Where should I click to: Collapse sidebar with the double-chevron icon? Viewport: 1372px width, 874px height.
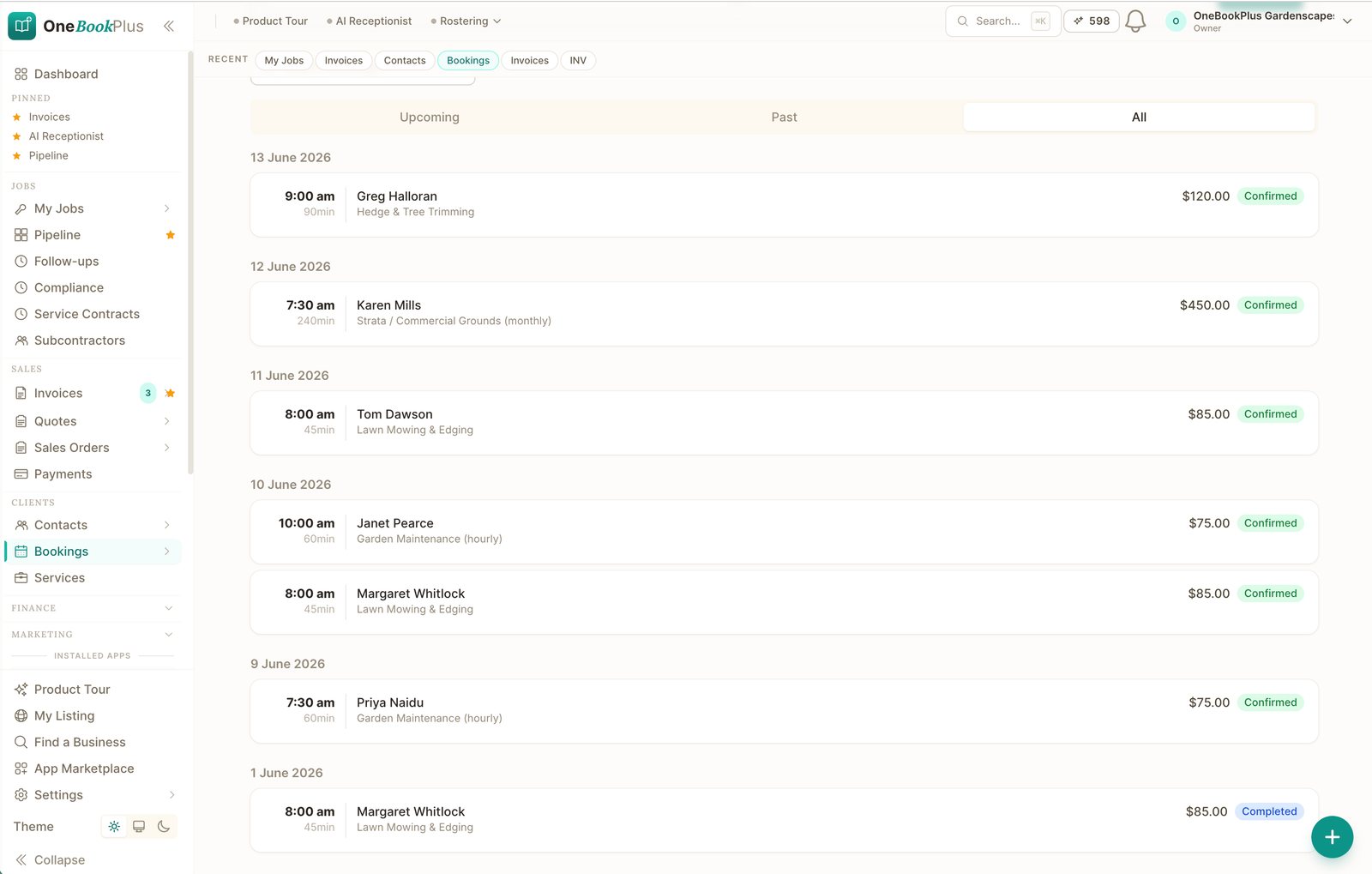point(169,26)
